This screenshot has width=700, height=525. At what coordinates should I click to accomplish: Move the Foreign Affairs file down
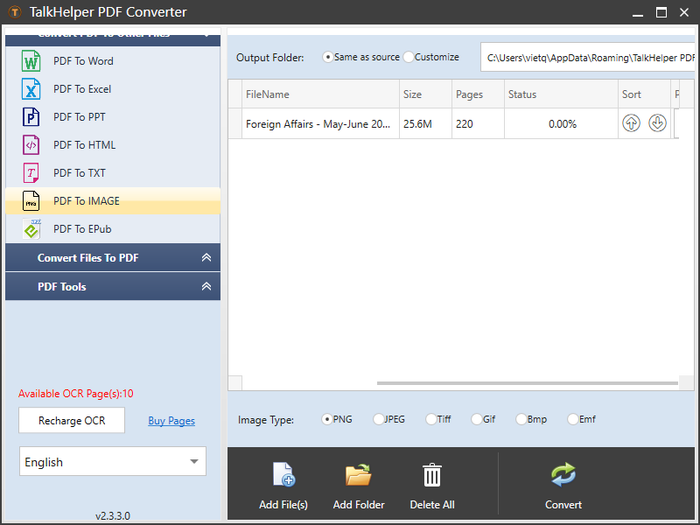click(x=657, y=123)
